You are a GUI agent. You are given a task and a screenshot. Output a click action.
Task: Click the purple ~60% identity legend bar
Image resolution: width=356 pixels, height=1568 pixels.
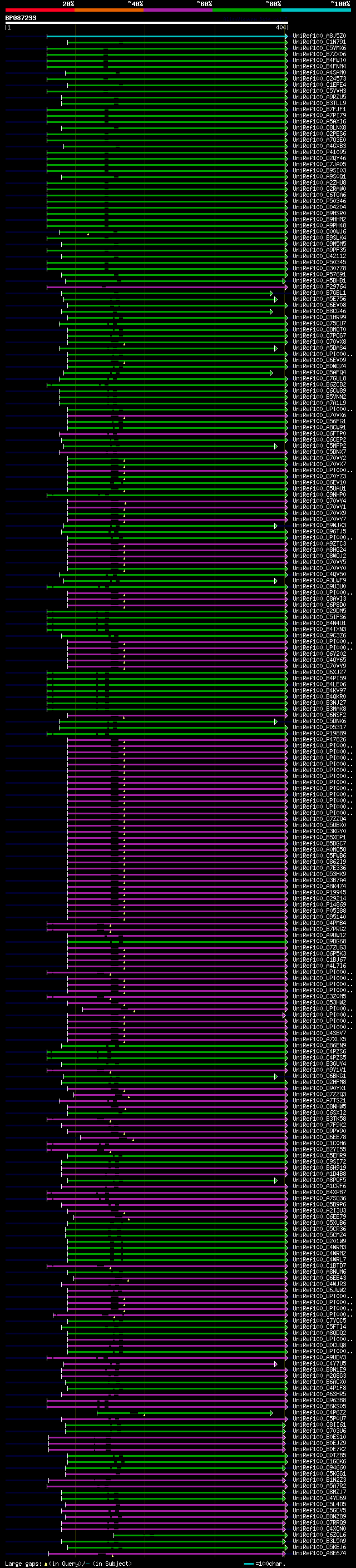point(179,10)
